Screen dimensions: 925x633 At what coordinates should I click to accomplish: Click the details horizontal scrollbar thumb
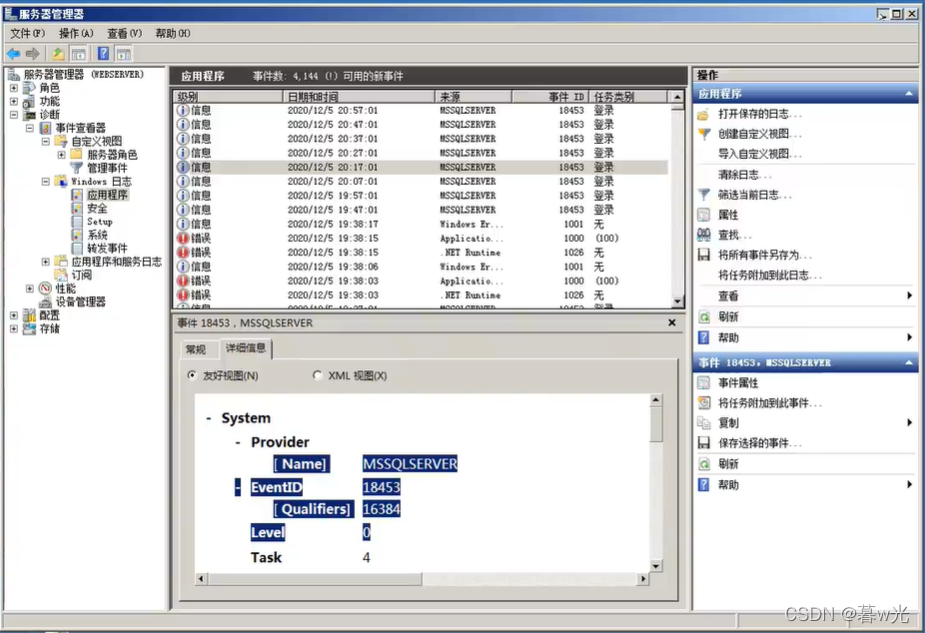point(314,579)
